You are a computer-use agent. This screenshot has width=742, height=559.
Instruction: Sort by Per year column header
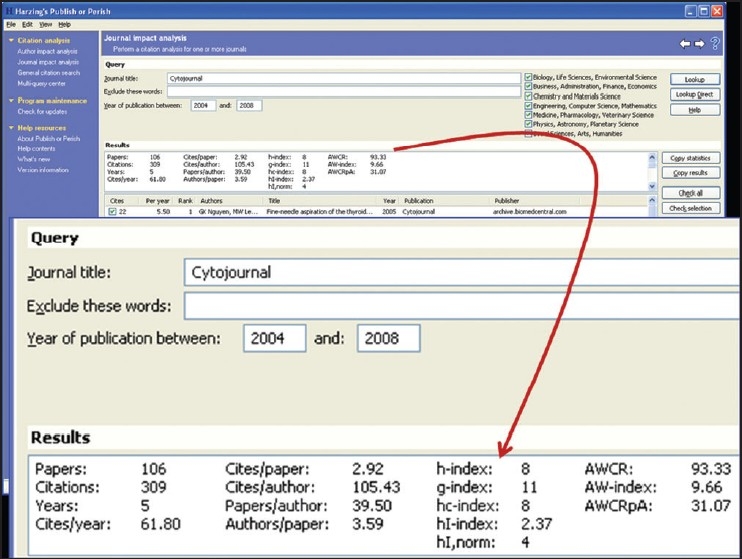pyautogui.click(x=157, y=201)
